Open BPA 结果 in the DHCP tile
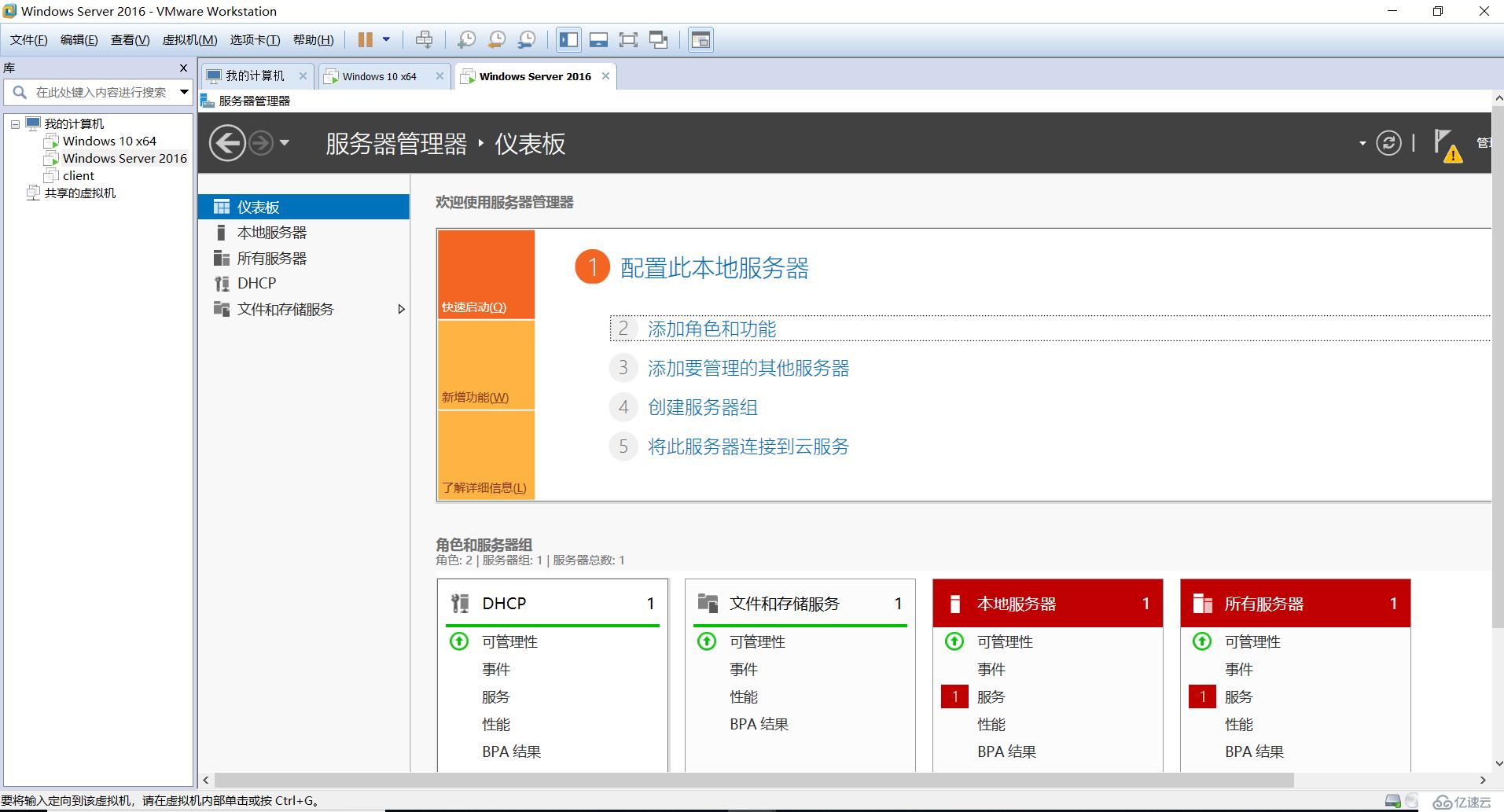 [512, 751]
